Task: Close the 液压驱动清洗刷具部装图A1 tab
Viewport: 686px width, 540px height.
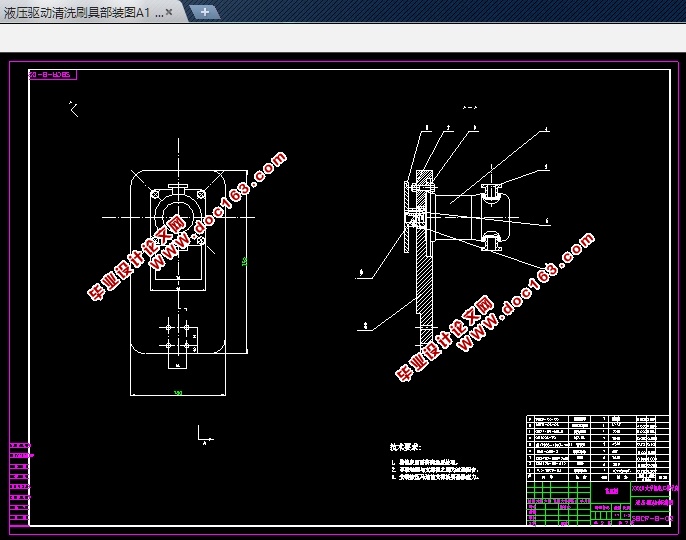Action: pos(169,12)
